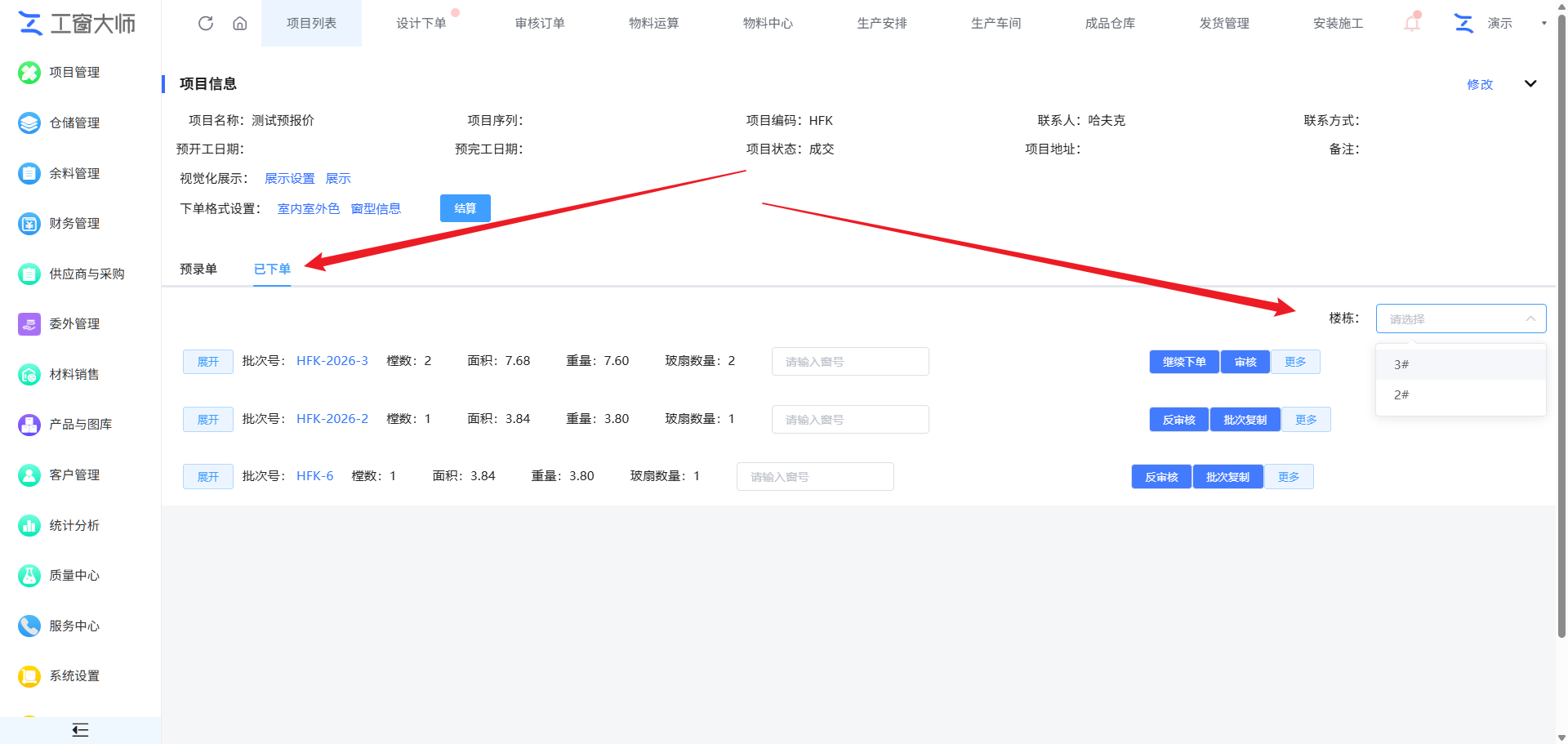Click 继续下单 for batch HFK-2026-3

(1184, 362)
